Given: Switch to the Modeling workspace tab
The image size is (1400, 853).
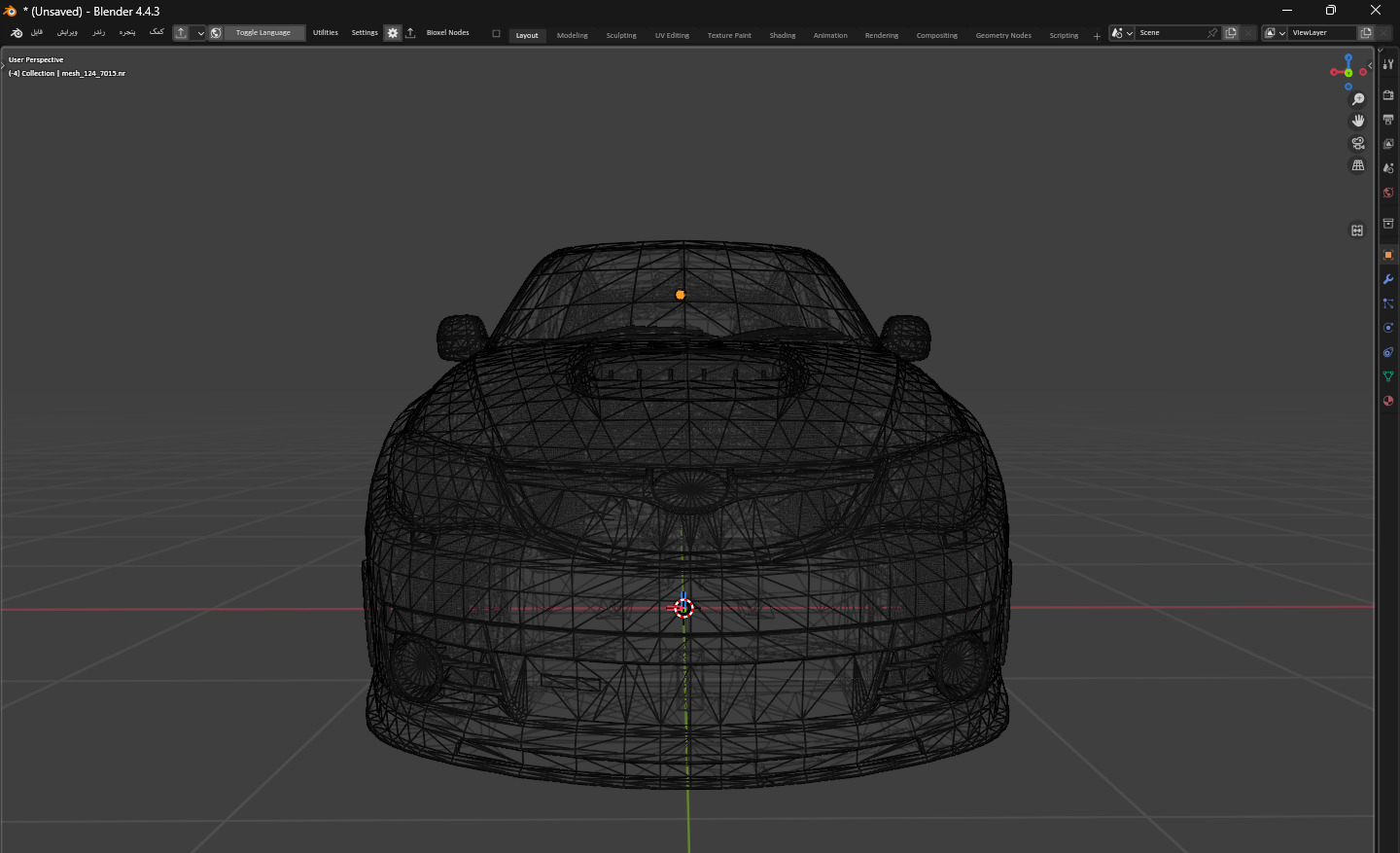Looking at the screenshot, I should [573, 36].
